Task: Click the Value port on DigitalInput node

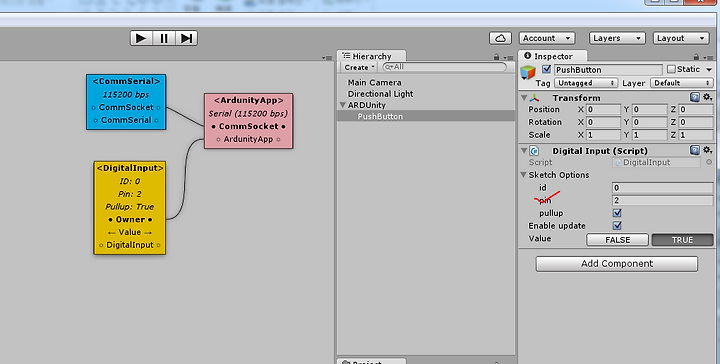Action: pyautogui.click(x=130, y=232)
